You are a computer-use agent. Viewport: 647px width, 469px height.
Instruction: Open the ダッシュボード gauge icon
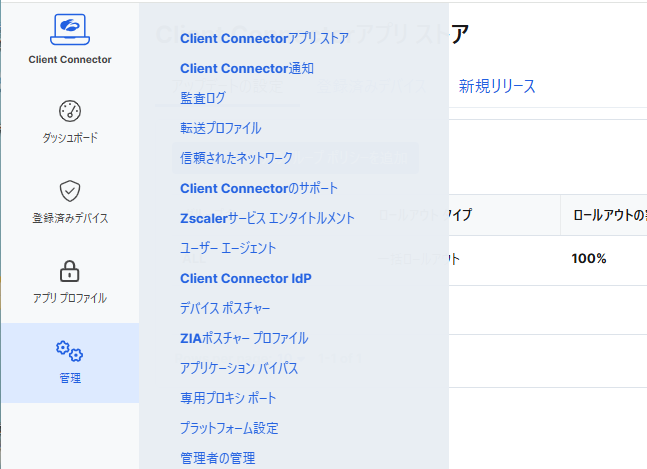pos(70,111)
